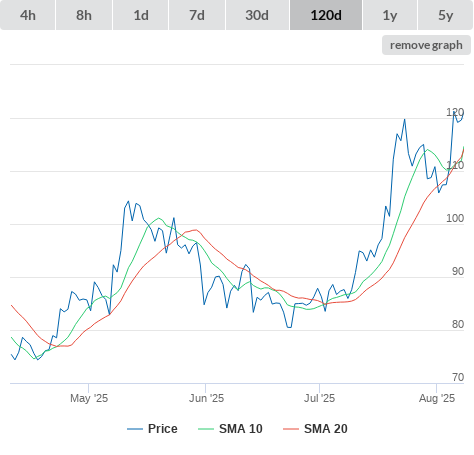474x455 pixels.
Task: Toggle the Price series in legend
Action: point(152,429)
